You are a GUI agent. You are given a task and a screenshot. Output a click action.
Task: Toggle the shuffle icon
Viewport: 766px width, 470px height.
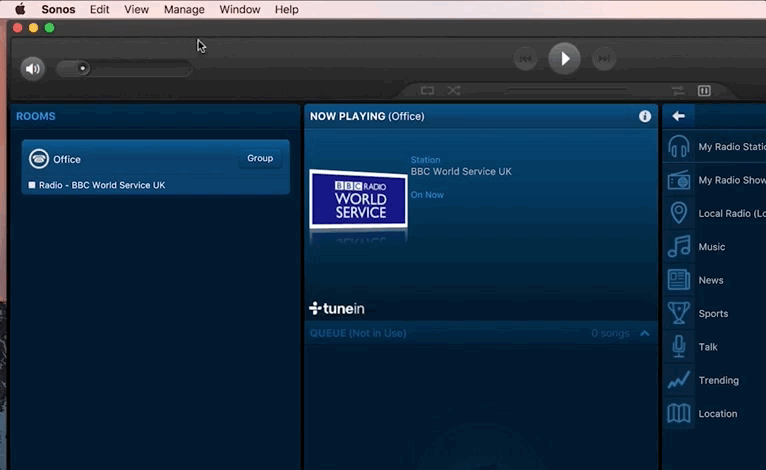pyautogui.click(x=453, y=90)
